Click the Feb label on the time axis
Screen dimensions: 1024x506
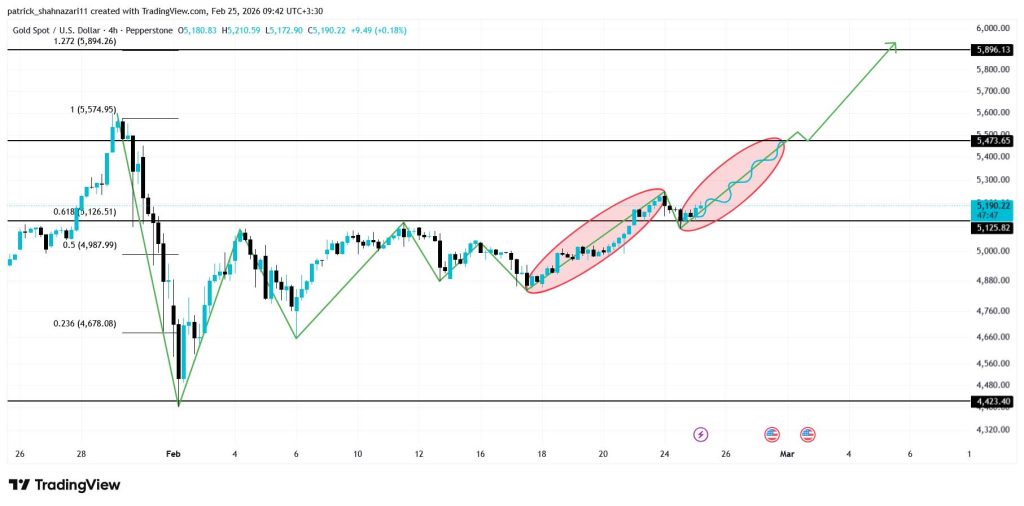click(x=173, y=454)
